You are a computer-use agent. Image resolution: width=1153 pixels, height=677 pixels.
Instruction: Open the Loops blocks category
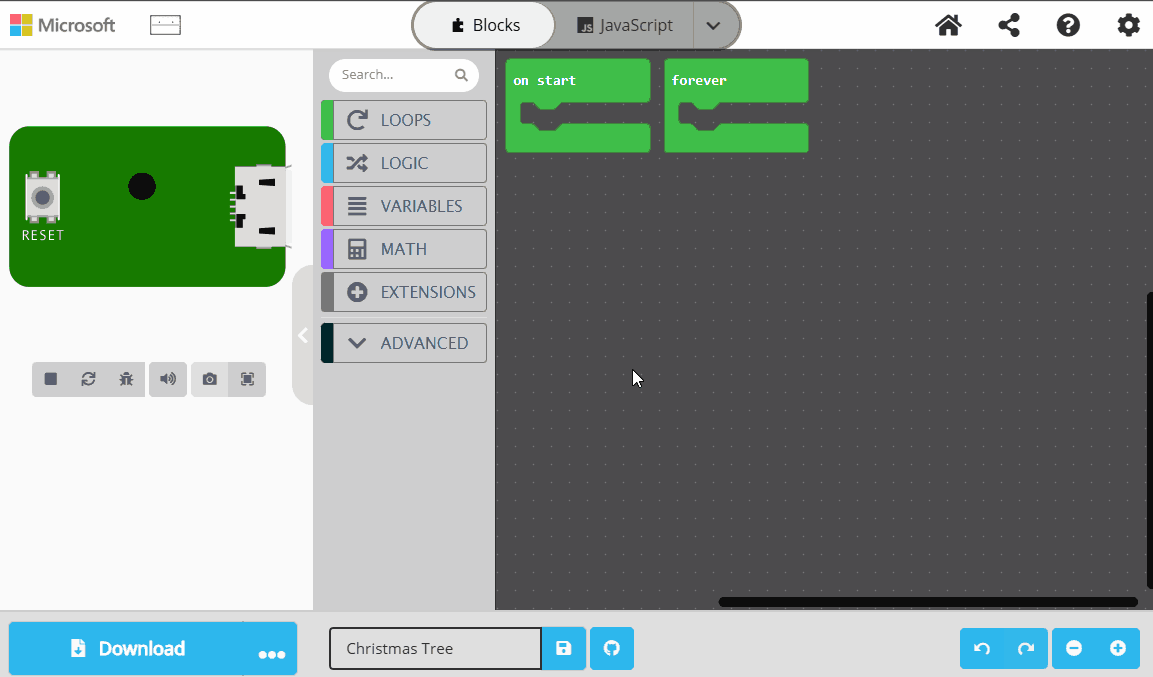404,120
